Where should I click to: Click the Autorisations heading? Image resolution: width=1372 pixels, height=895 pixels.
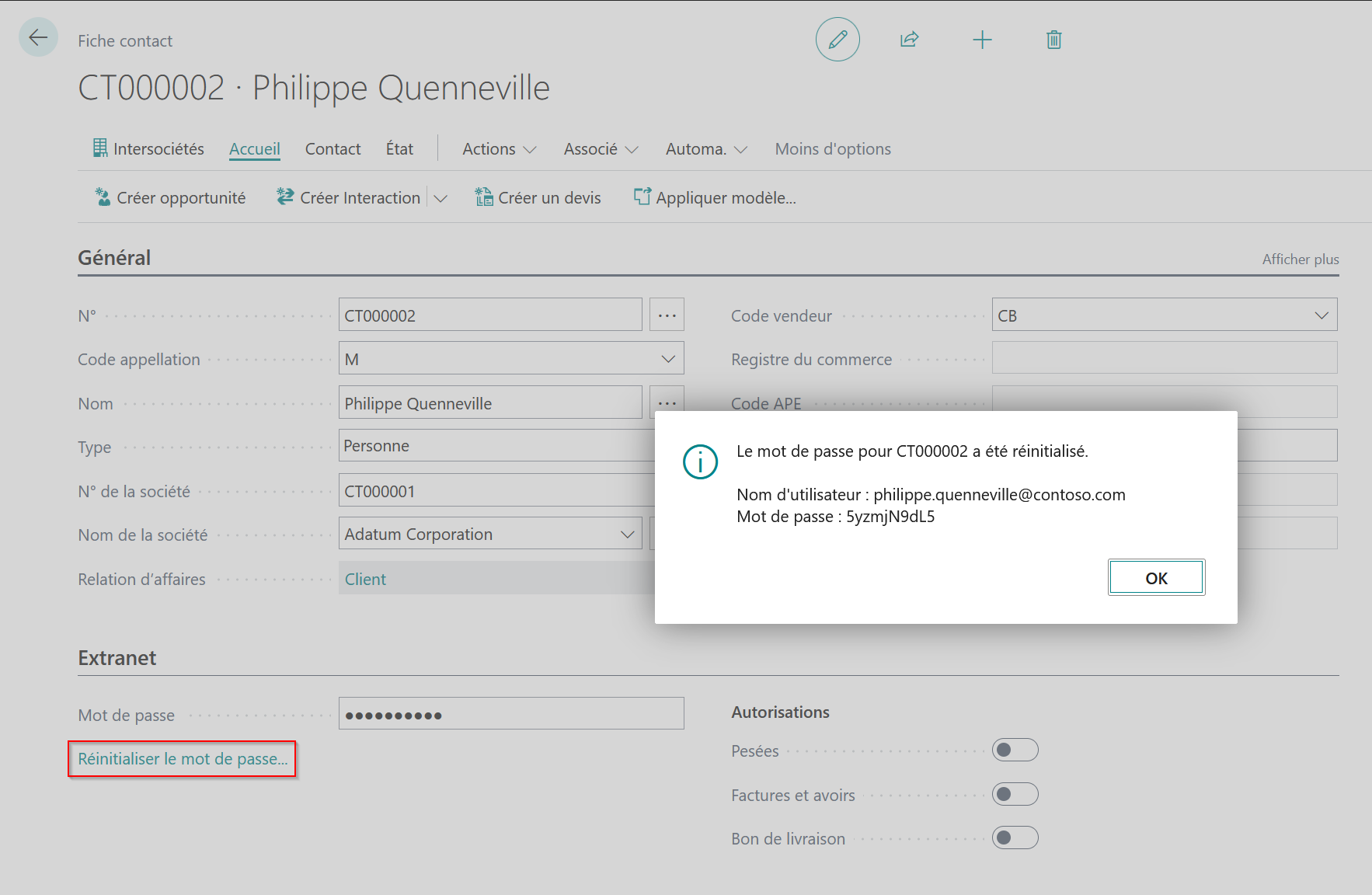click(x=780, y=712)
